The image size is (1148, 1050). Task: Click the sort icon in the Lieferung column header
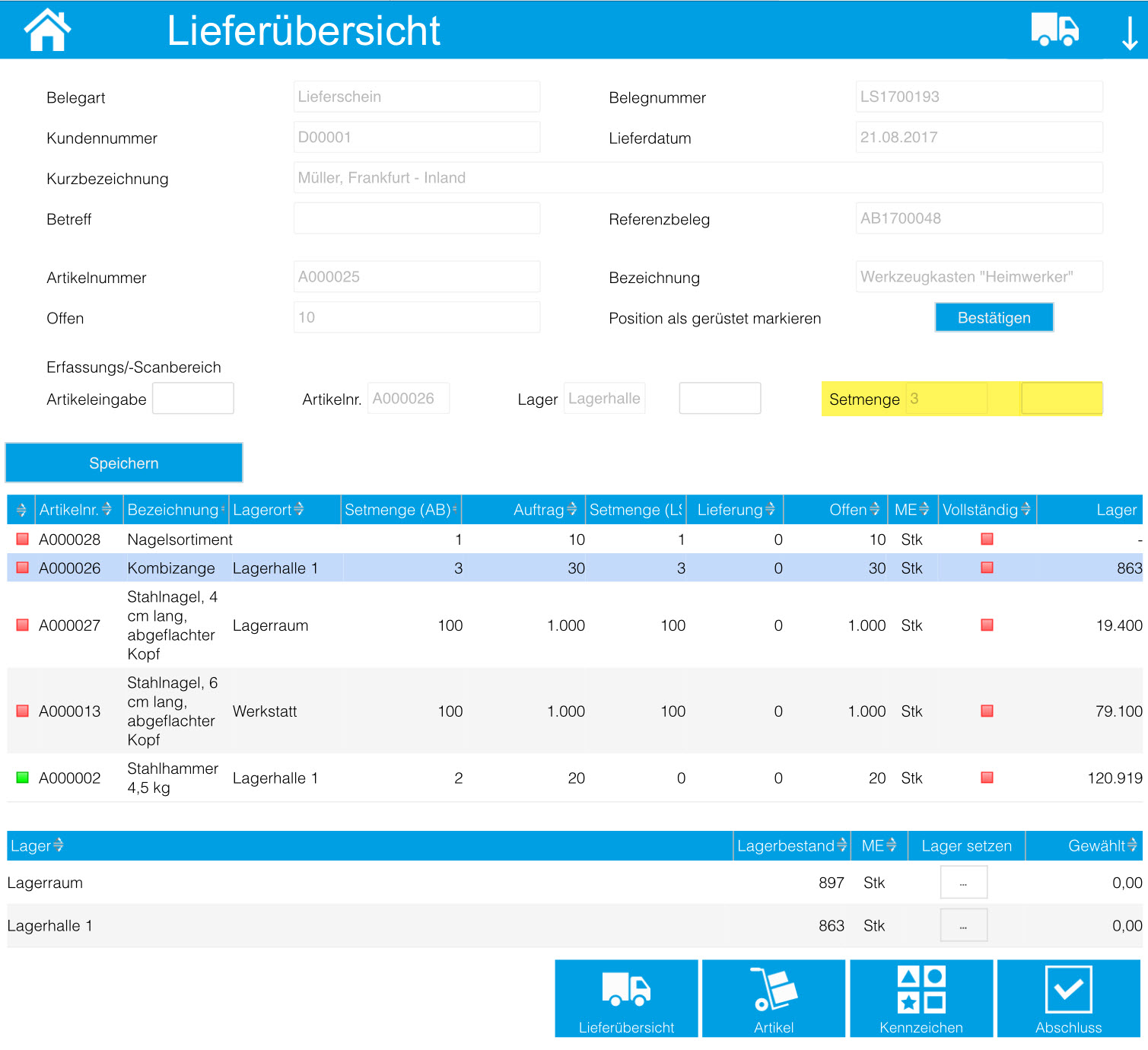click(771, 508)
